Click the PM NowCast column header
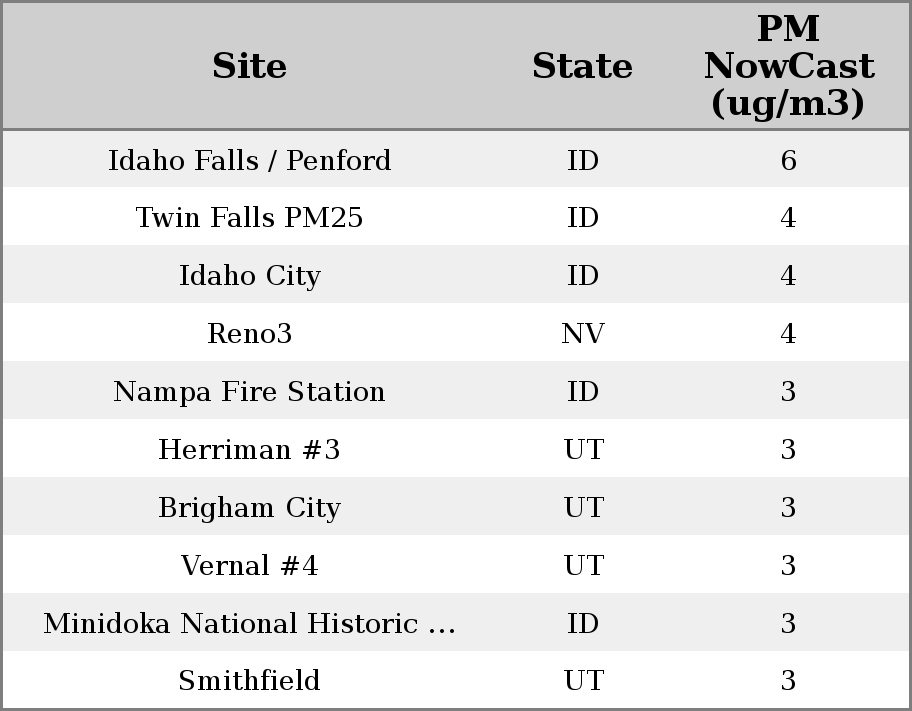912x711 pixels. click(788, 66)
